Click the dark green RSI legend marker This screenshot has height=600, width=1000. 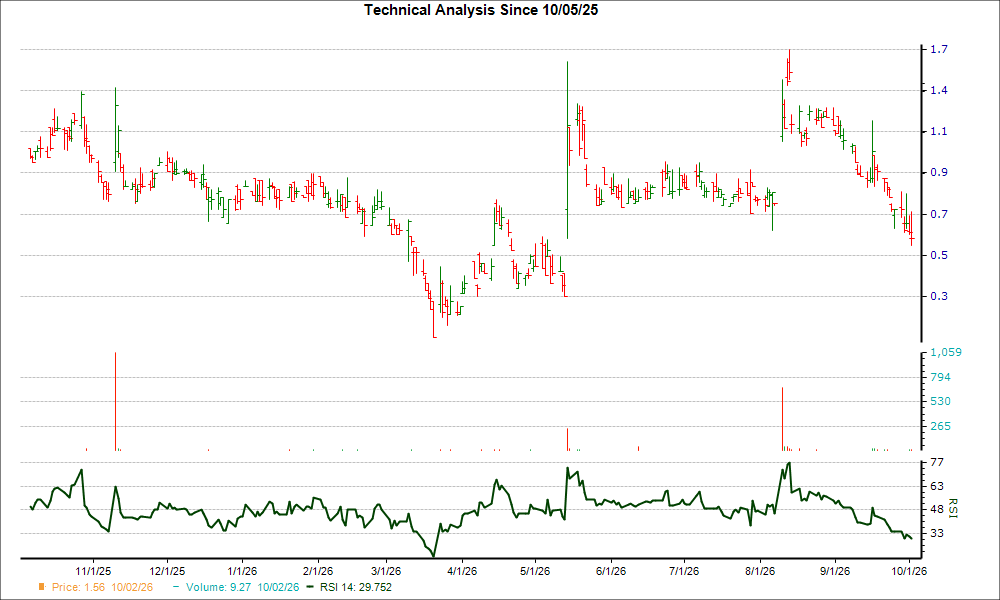pos(311,587)
